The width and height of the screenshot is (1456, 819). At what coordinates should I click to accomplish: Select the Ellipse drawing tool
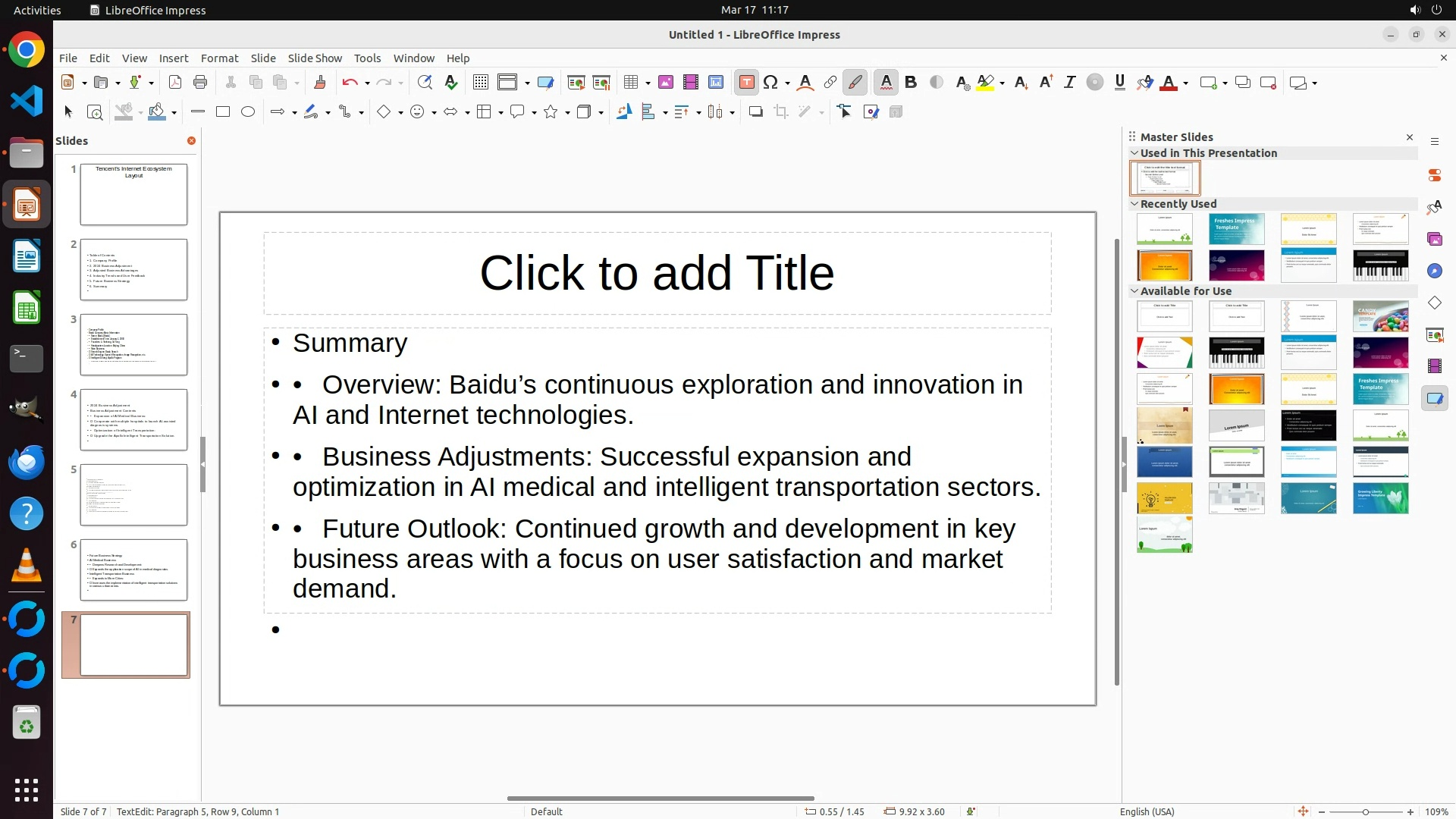pos(248,112)
